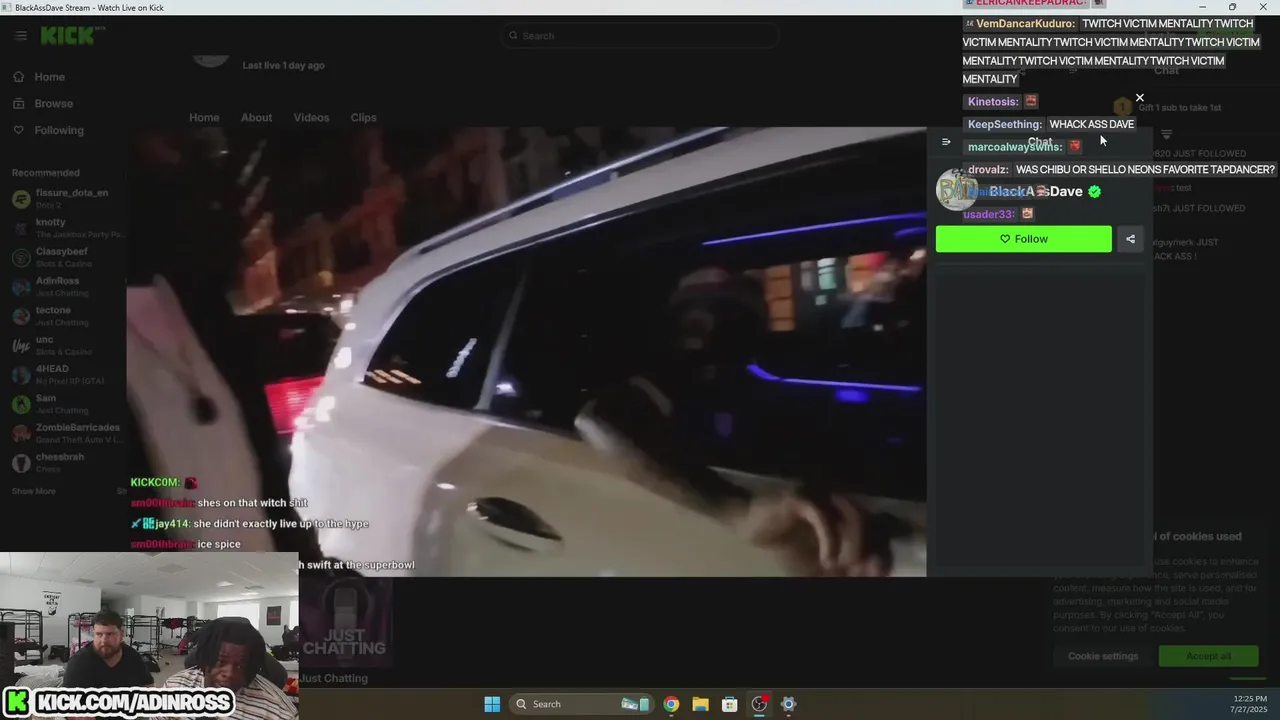Open OBS Studio from the taskbar
The image size is (1280, 720).
coord(759,704)
